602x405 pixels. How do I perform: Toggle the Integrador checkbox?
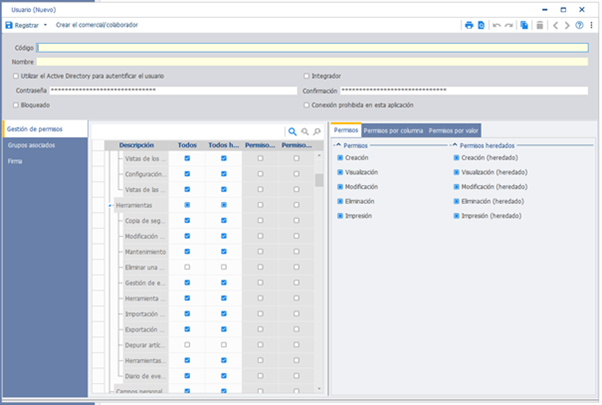pyautogui.click(x=306, y=76)
